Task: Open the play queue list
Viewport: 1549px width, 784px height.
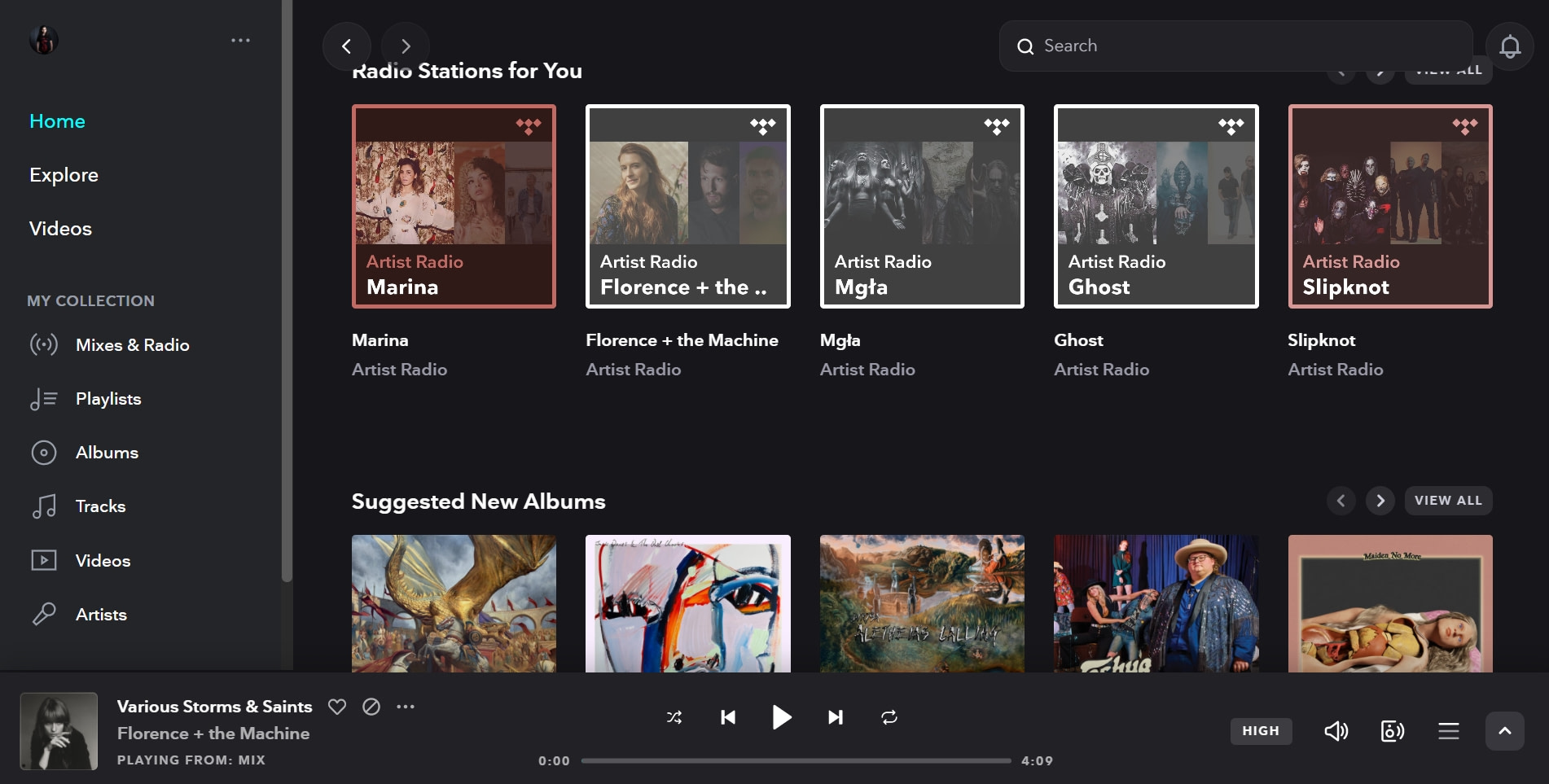Action: 1449,731
